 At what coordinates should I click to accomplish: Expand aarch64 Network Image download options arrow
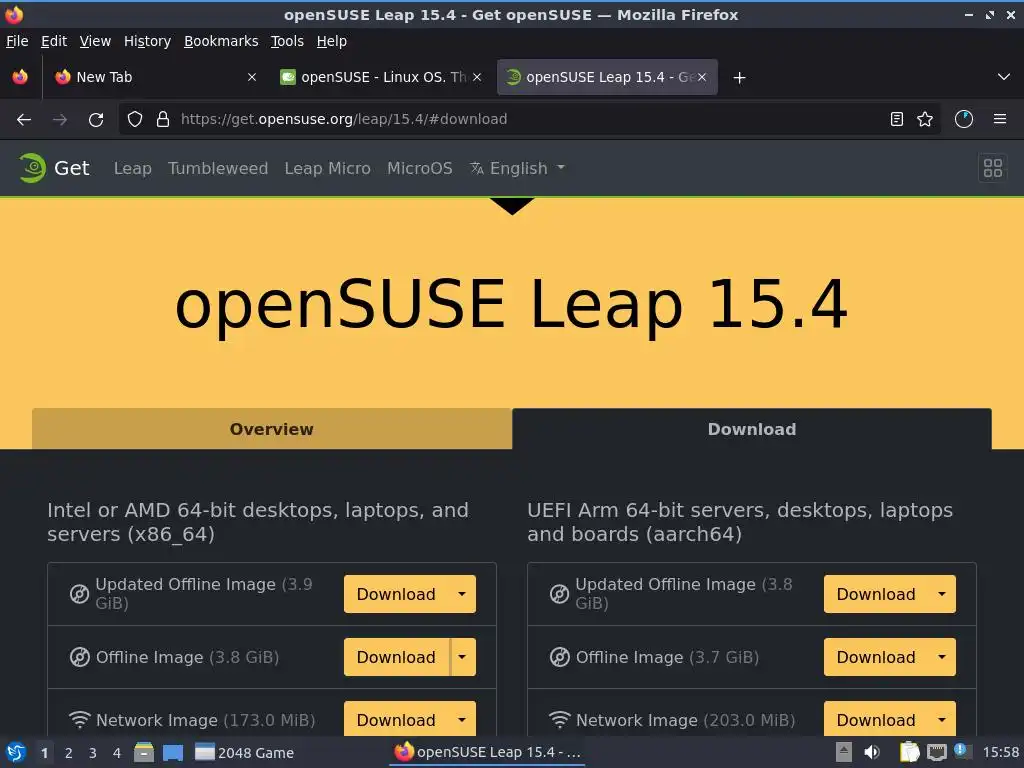[x=942, y=720]
